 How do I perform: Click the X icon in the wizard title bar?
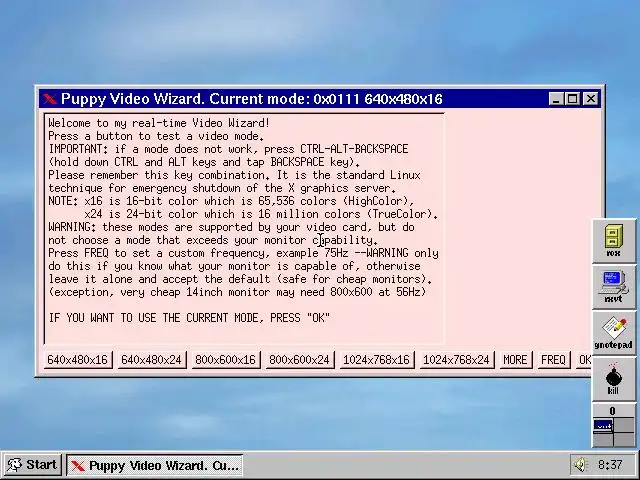point(50,99)
